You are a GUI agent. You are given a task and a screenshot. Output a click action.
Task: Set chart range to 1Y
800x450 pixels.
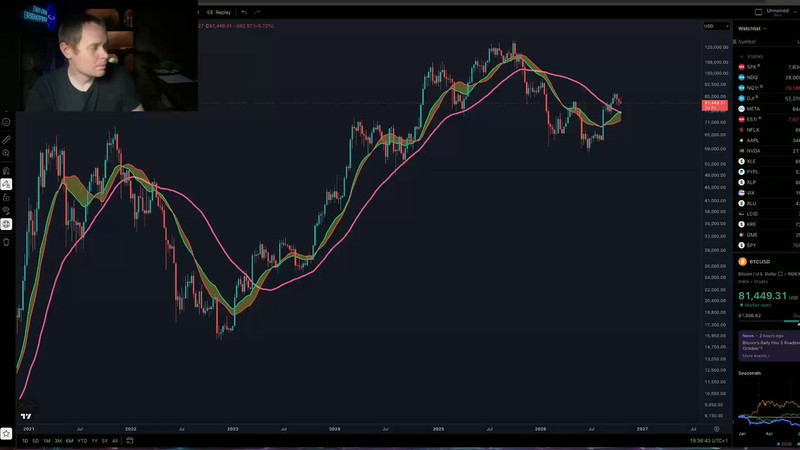coord(94,441)
